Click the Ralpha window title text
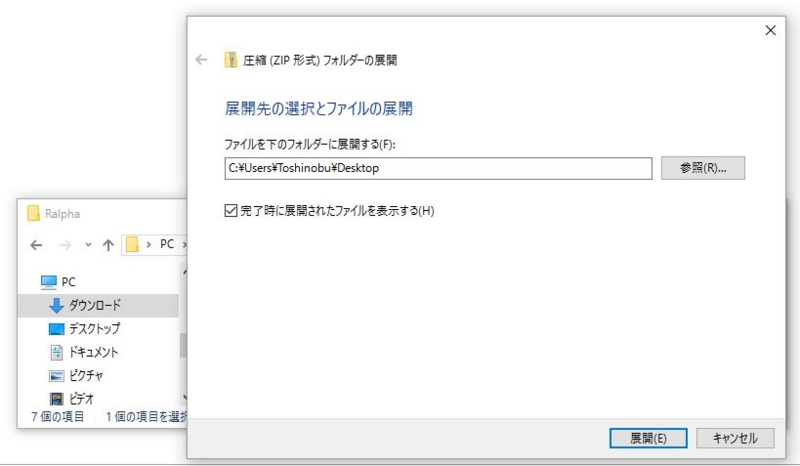800x466 pixels. coord(62,214)
